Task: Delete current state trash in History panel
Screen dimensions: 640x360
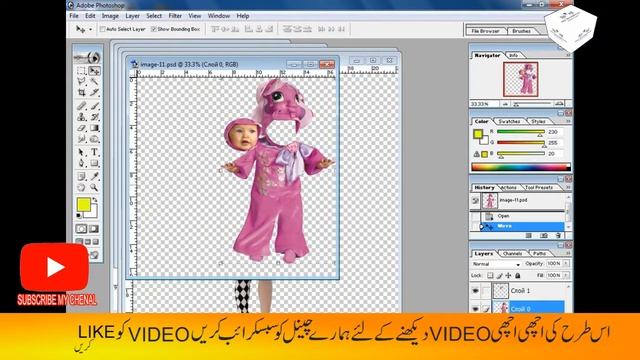Action: pyautogui.click(x=558, y=236)
